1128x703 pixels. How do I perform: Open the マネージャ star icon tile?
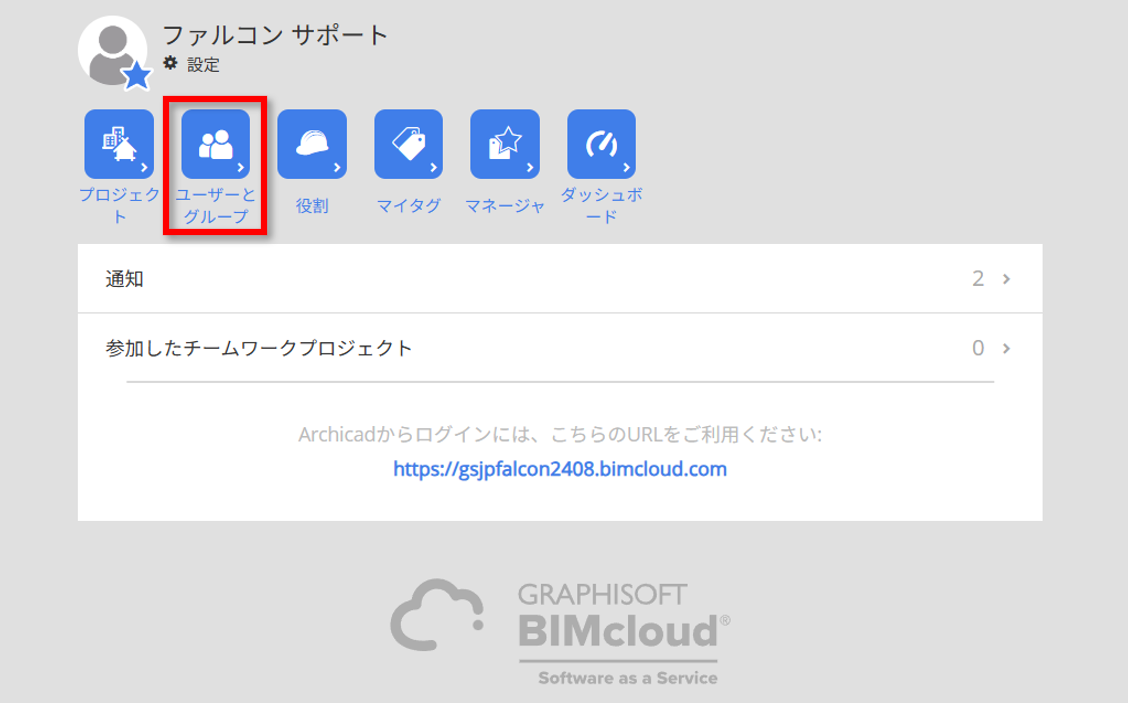[505, 144]
